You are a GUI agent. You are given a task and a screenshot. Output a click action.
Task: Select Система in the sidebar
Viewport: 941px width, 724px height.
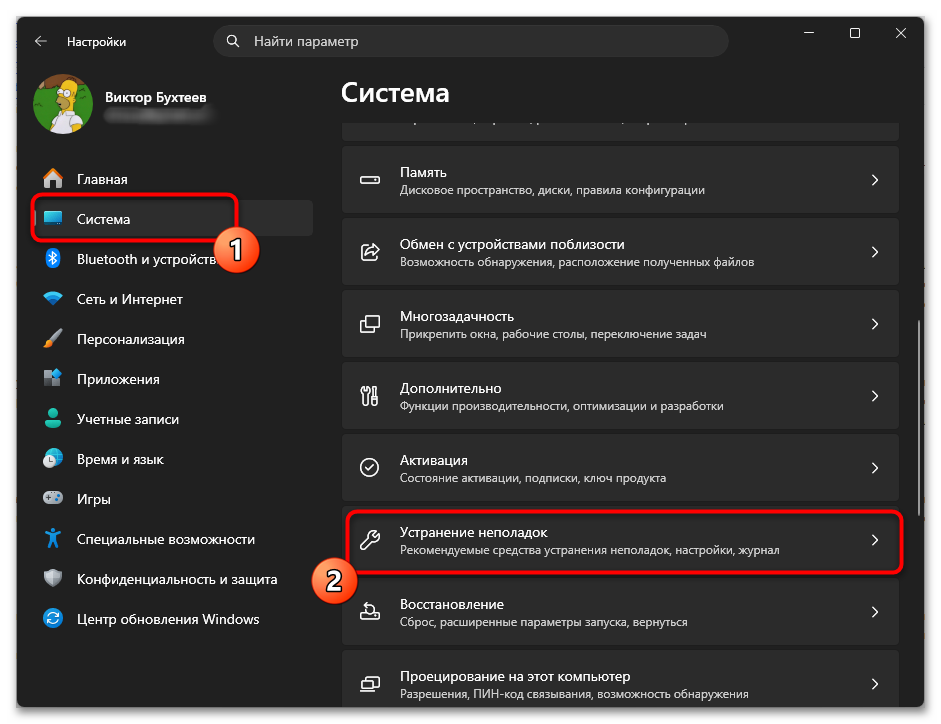click(174, 219)
